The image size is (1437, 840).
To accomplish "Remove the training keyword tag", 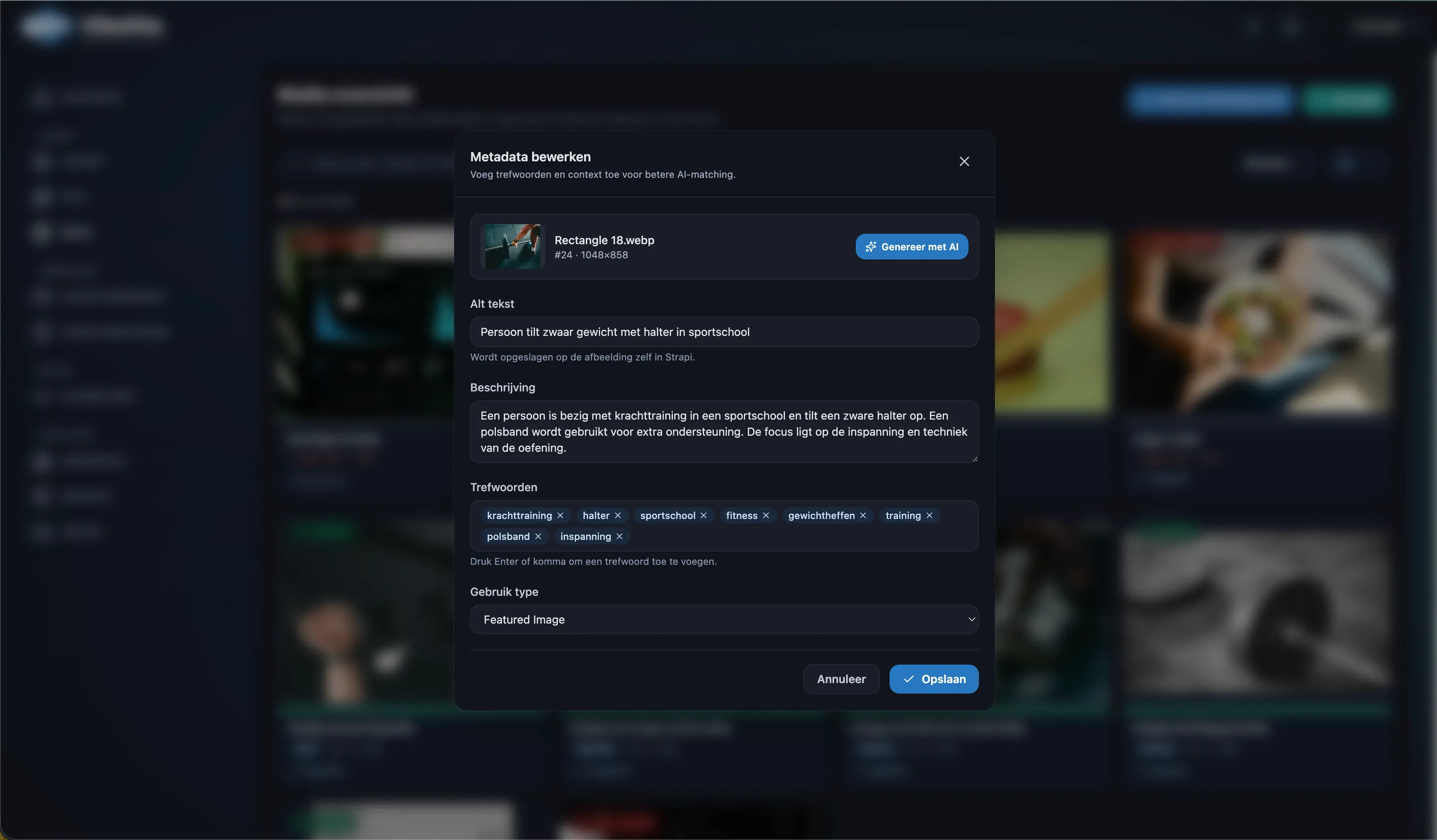I will [x=929, y=516].
